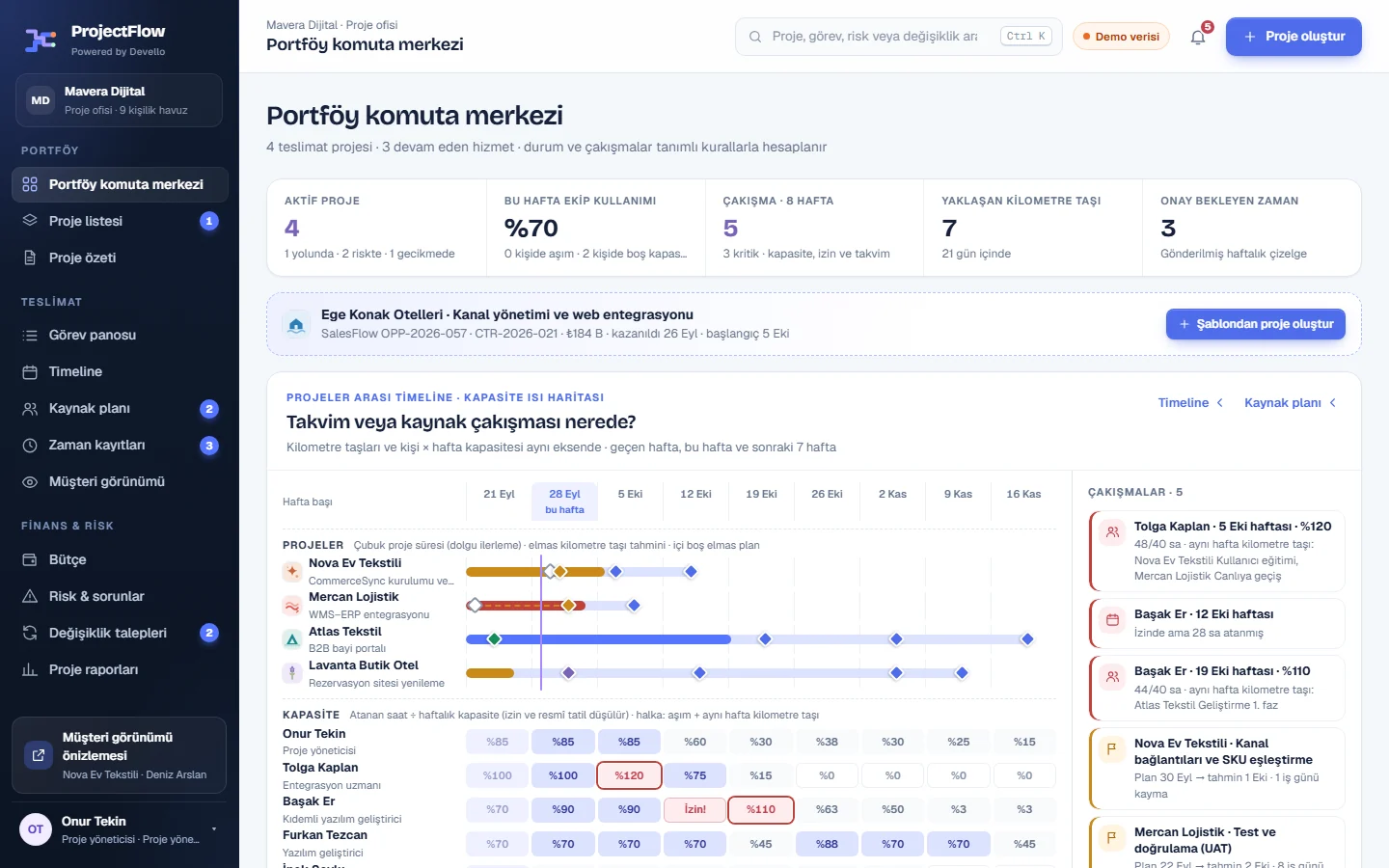
Task: Click the Atlas Tekstil project icon
Action: point(292,639)
